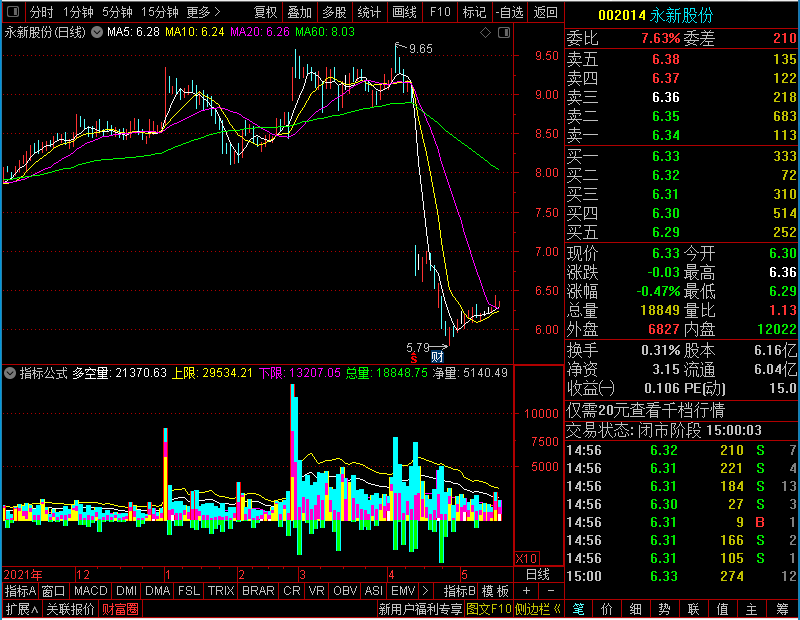This screenshot has width=800, height=620.
Task: Select the BRAR indicator
Action: tap(258, 591)
